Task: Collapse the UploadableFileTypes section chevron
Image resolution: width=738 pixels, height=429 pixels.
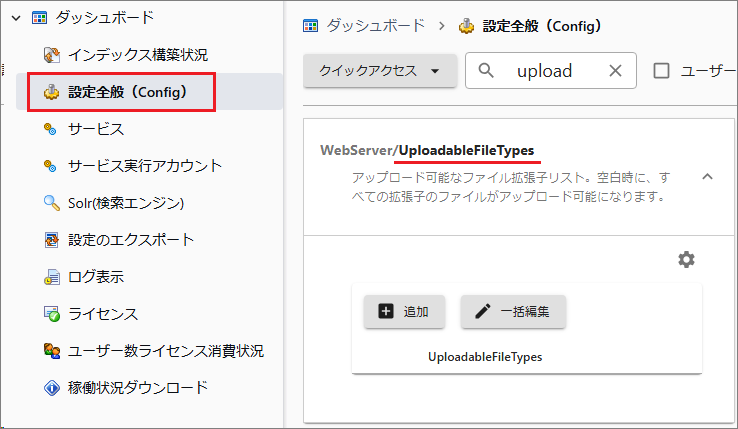Action: (707, 176)
